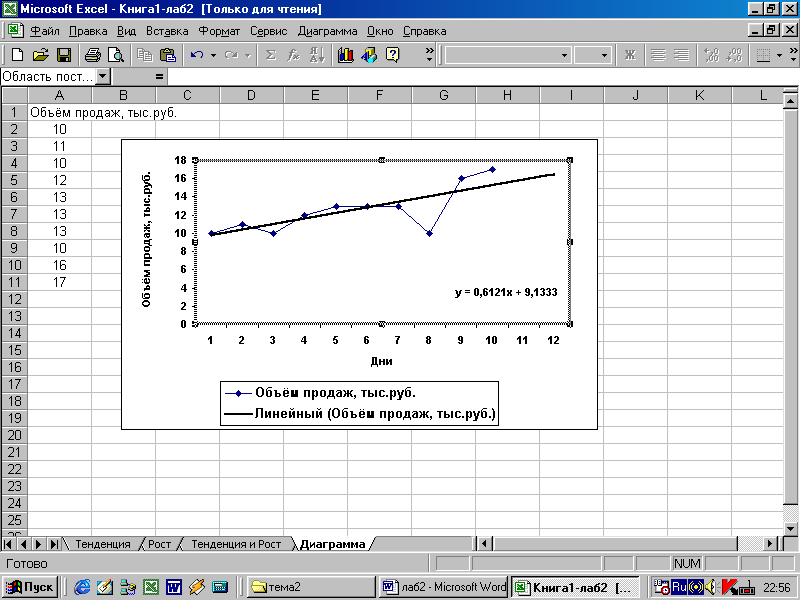Print using the printer icon
The image size is (800, 600).
click(x=93, y=55)
